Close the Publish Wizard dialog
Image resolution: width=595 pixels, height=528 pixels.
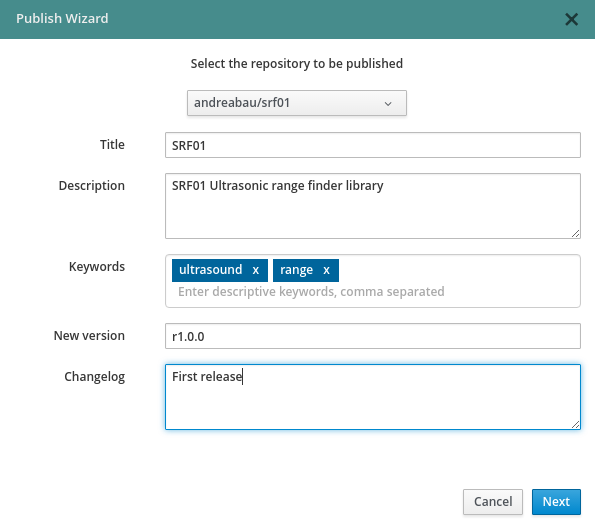click(x=571, y=19)
